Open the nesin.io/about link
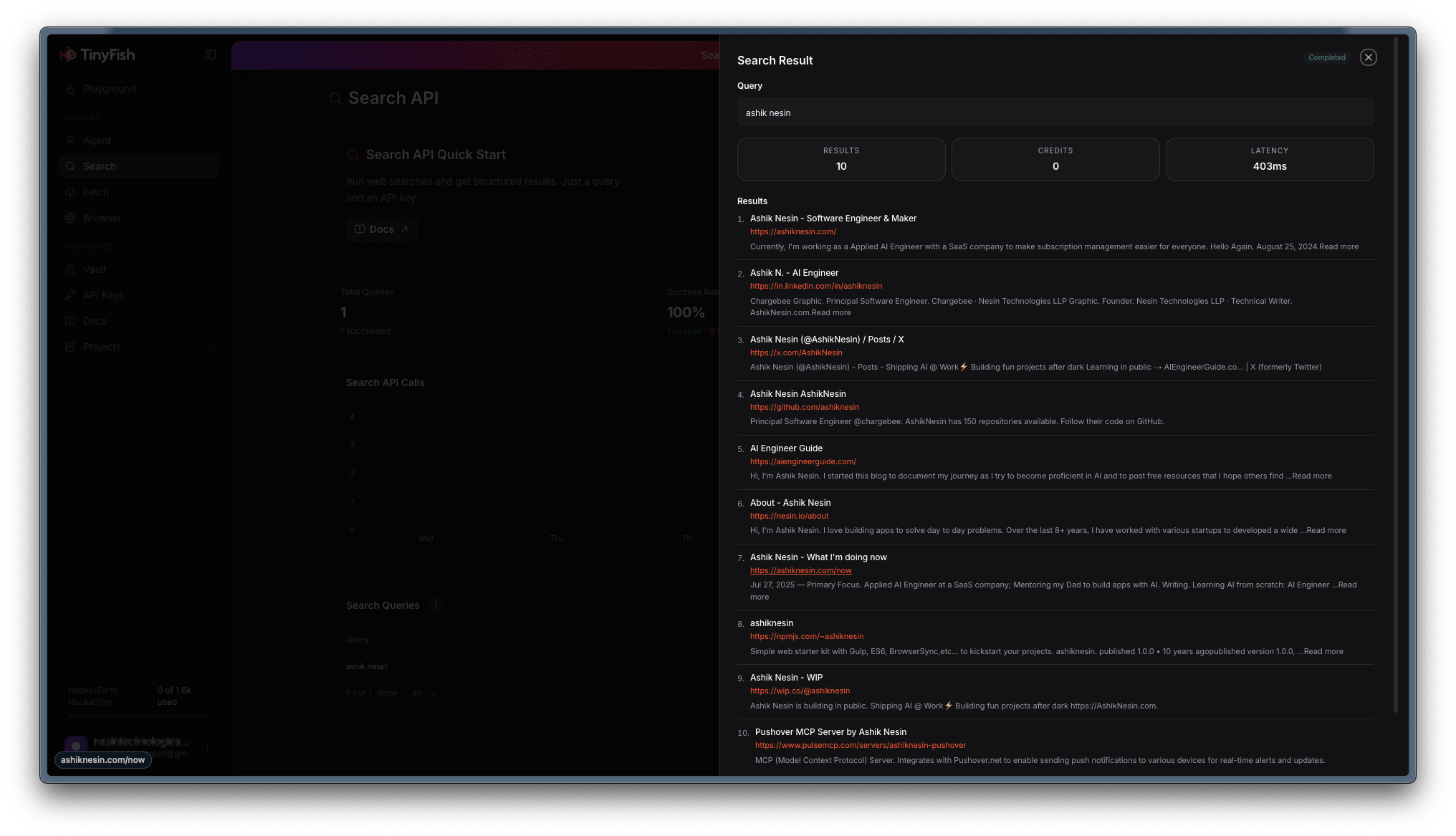The image size is (1456, 836). [x=790, y=516]
